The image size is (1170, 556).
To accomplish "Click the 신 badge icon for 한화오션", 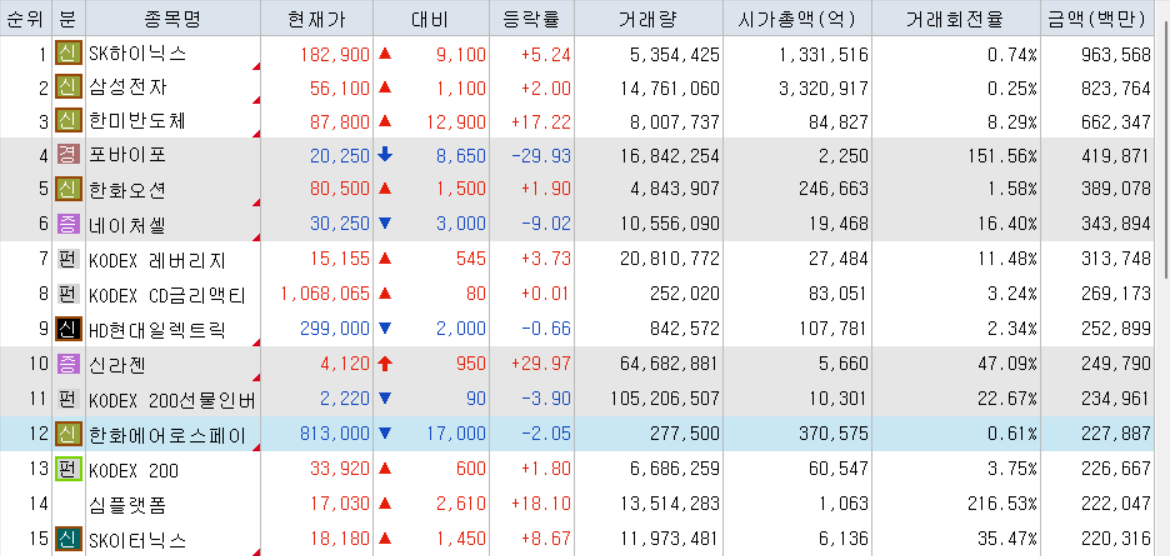I will pyautogui.click(x=69, y=190).
